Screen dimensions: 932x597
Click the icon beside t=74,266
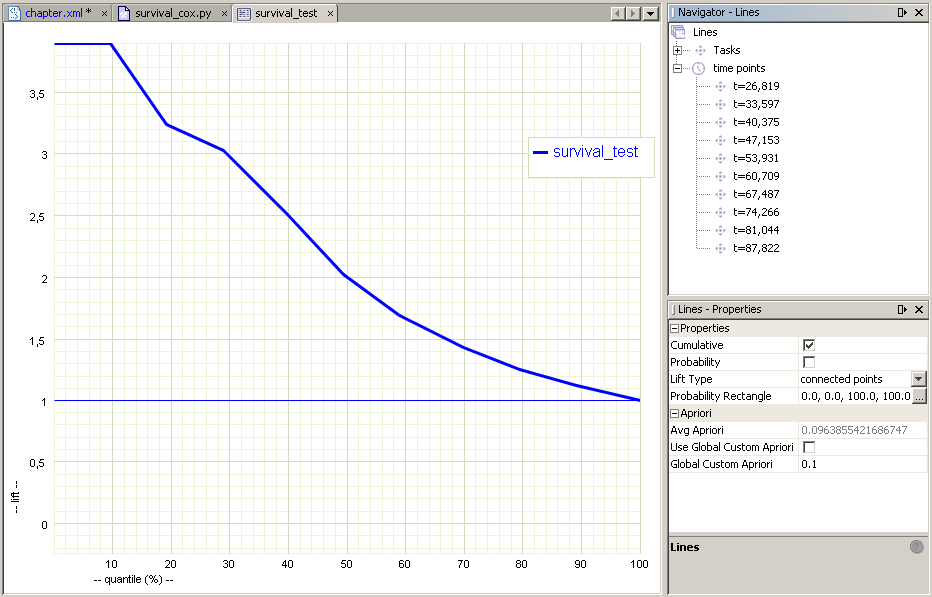click(x=720, y=212)
